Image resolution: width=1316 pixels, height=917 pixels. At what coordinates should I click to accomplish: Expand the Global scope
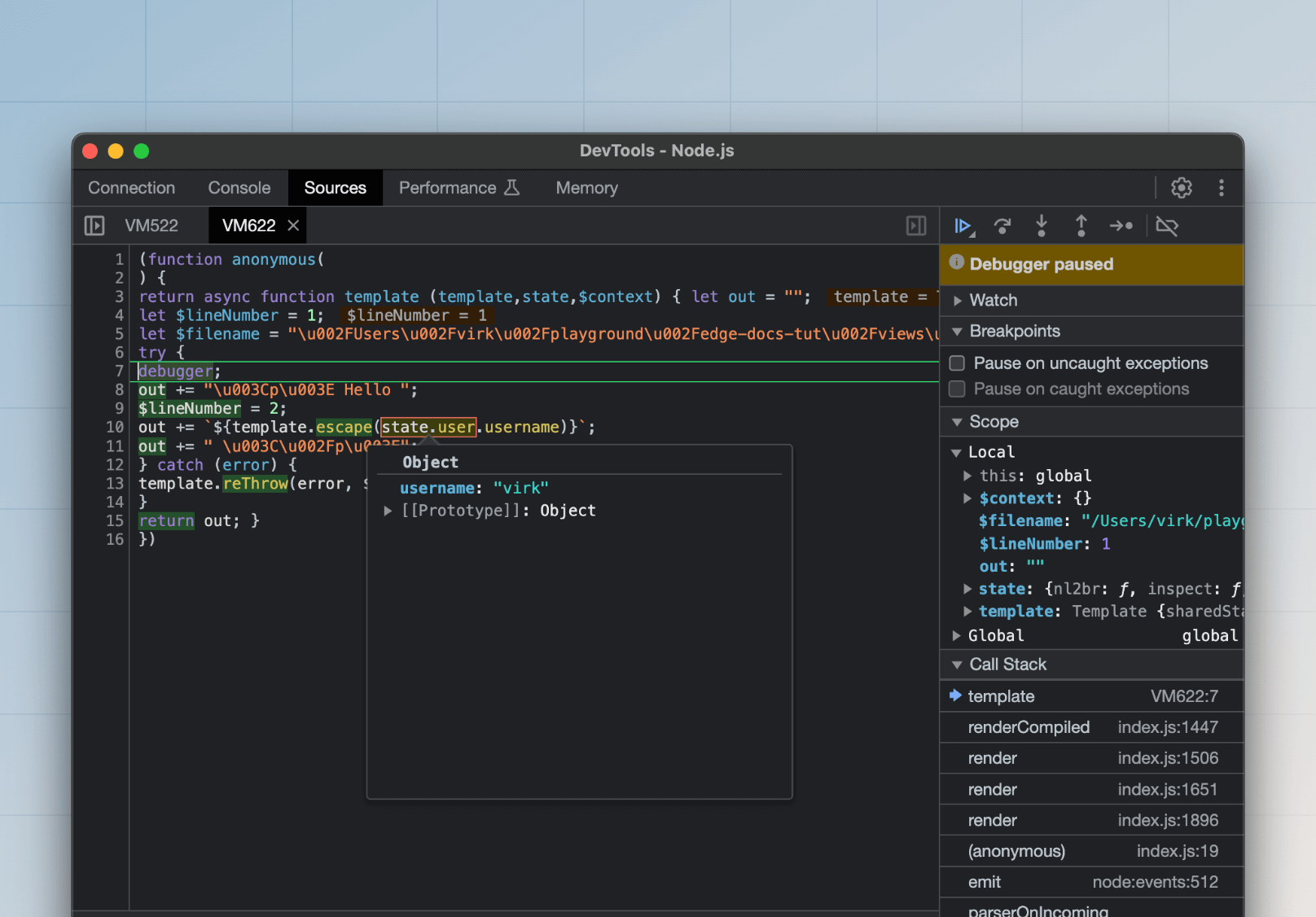coord(957,636)
